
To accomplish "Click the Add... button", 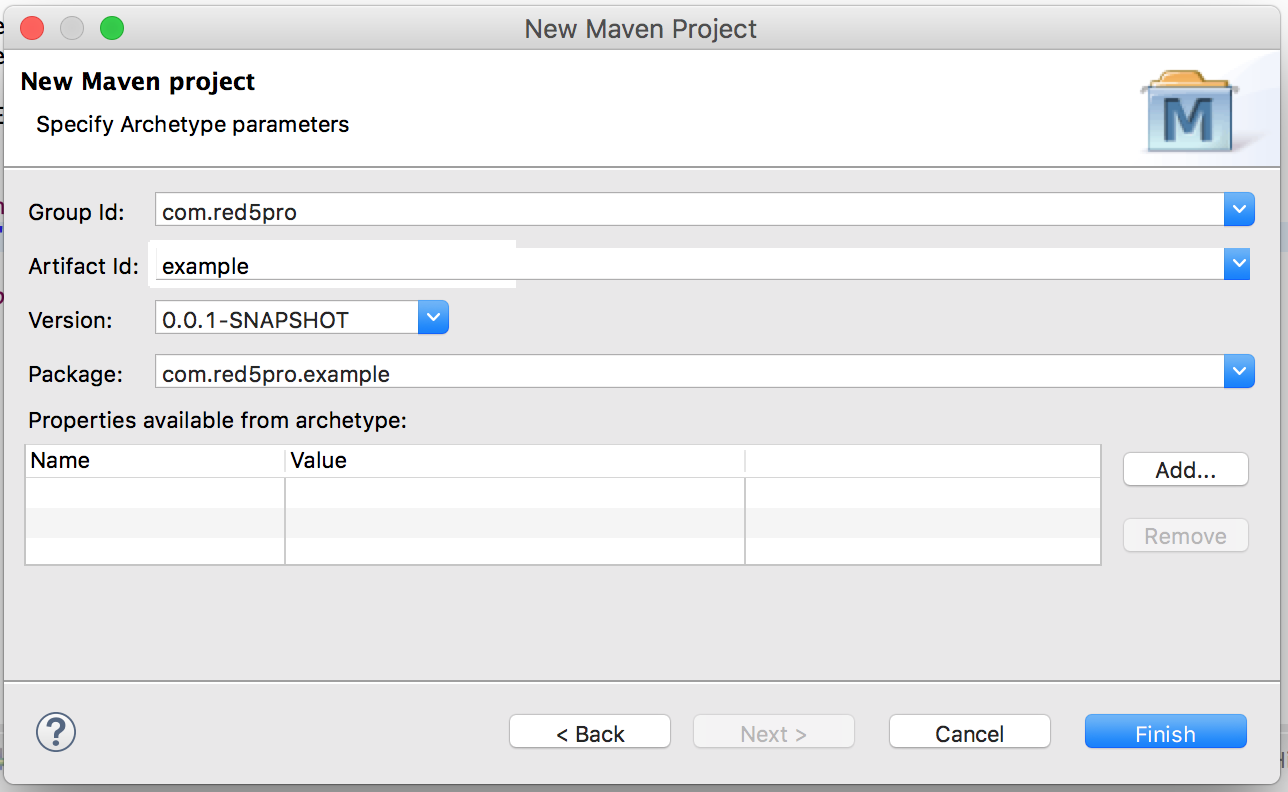I will coord(1186,470).
